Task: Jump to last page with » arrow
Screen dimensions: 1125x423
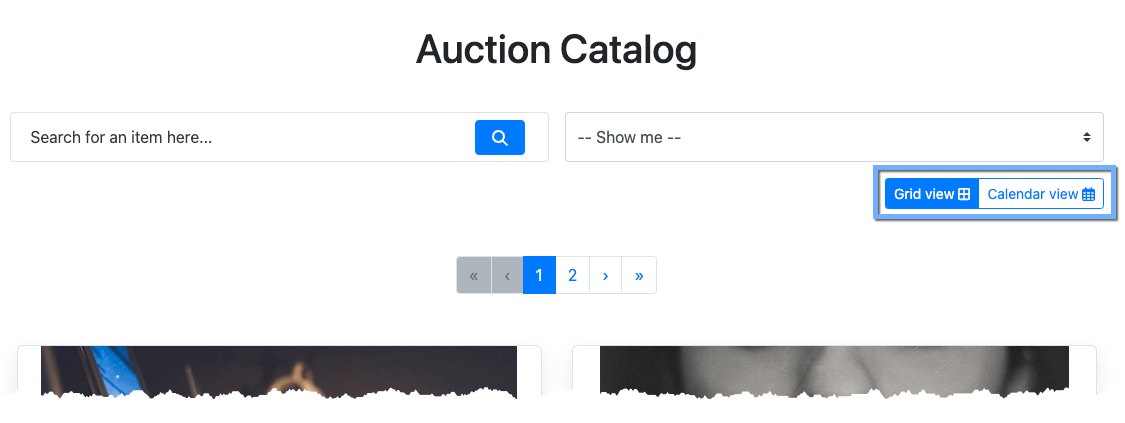Action: tap(639, 275)
